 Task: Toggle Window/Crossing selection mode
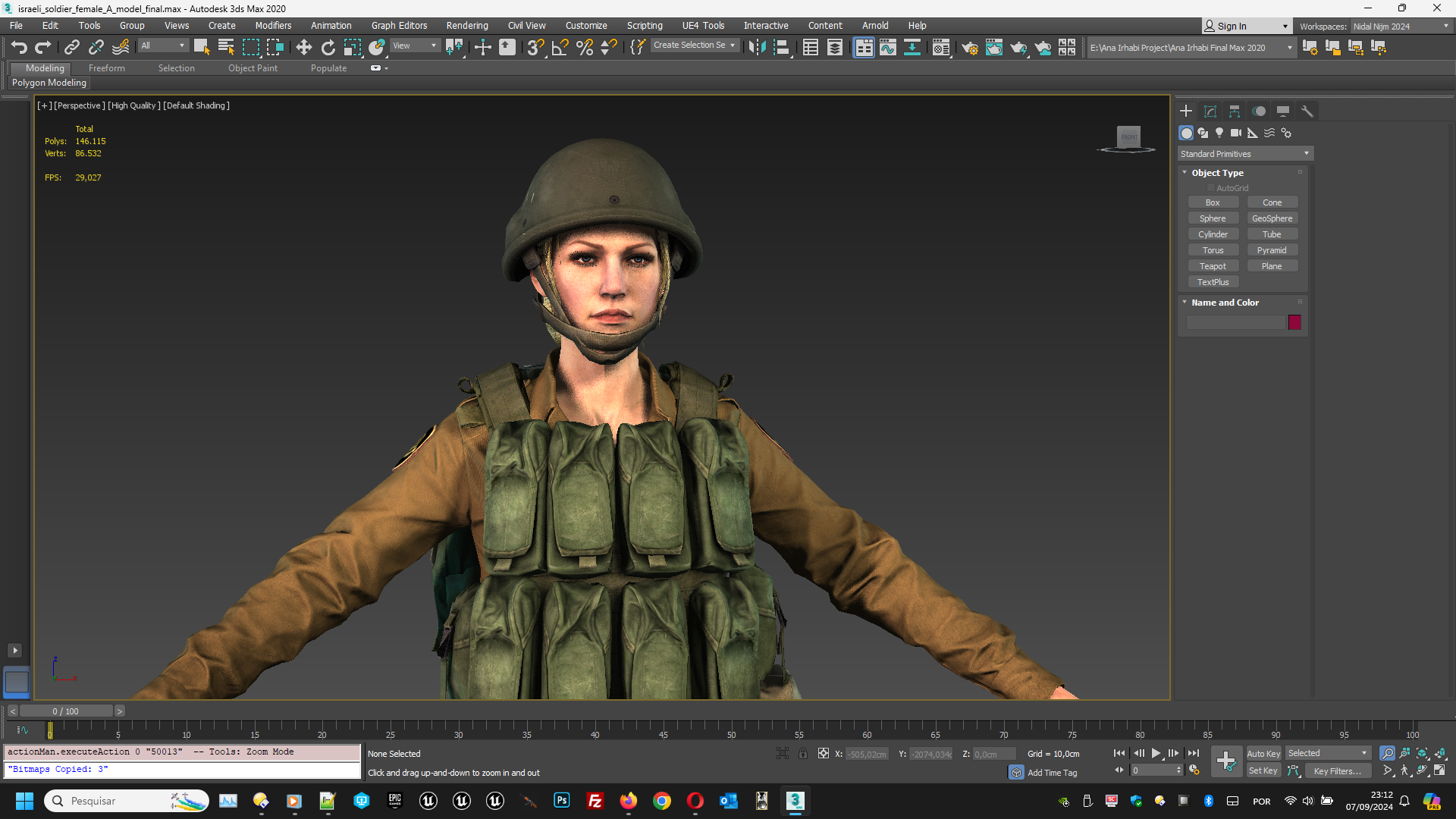point(275,47)
